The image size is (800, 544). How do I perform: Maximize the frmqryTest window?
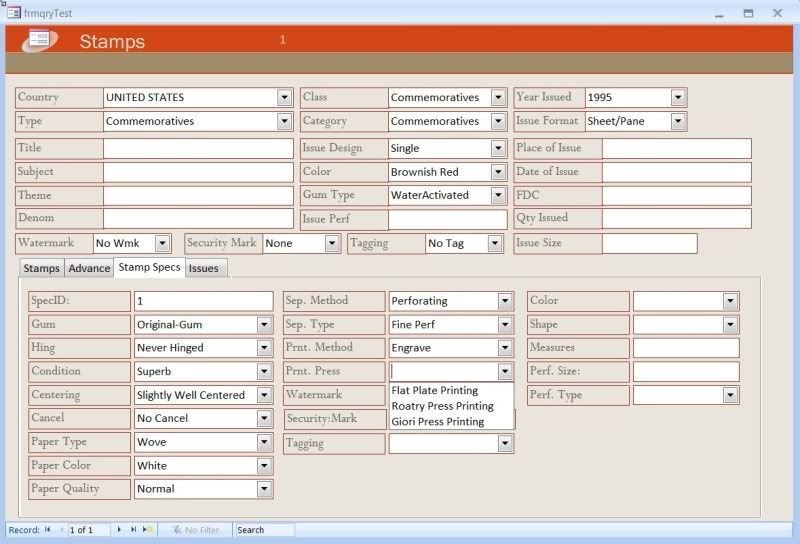tap(748, 13)
